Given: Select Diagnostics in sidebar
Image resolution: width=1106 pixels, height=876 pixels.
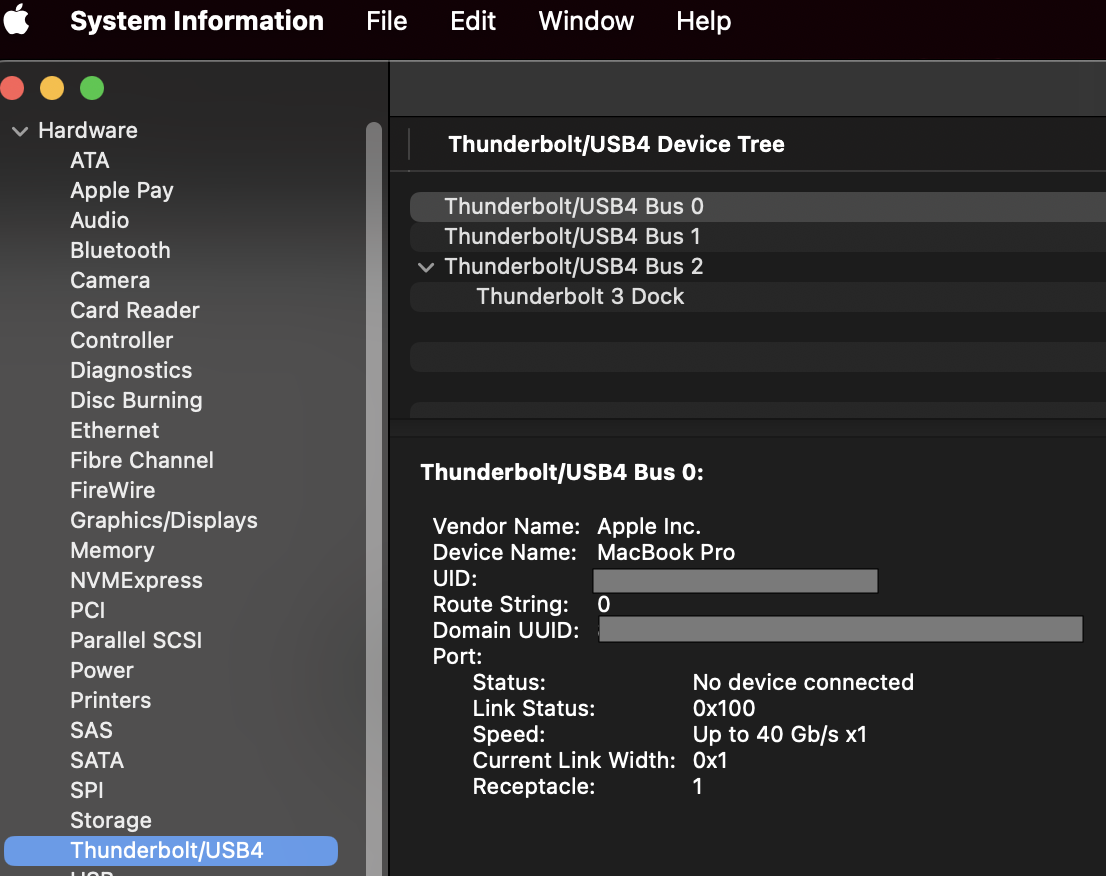Looking at the screenshot, I should coord(131,370).
